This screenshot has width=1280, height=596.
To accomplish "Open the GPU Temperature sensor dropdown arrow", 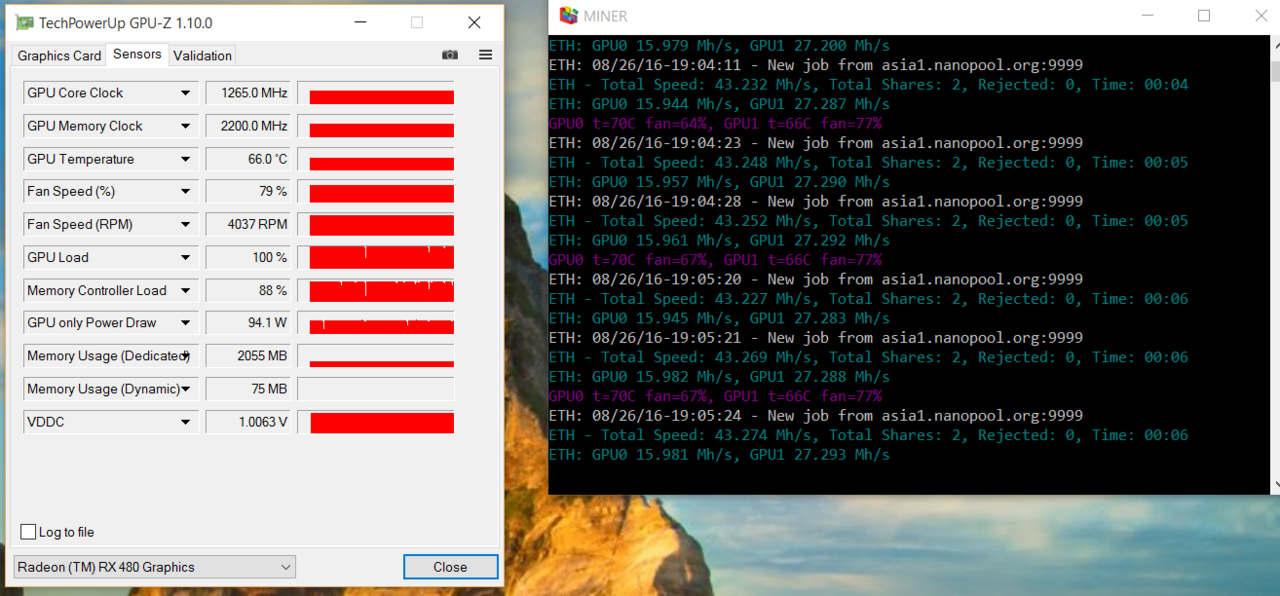I will 185,159.
